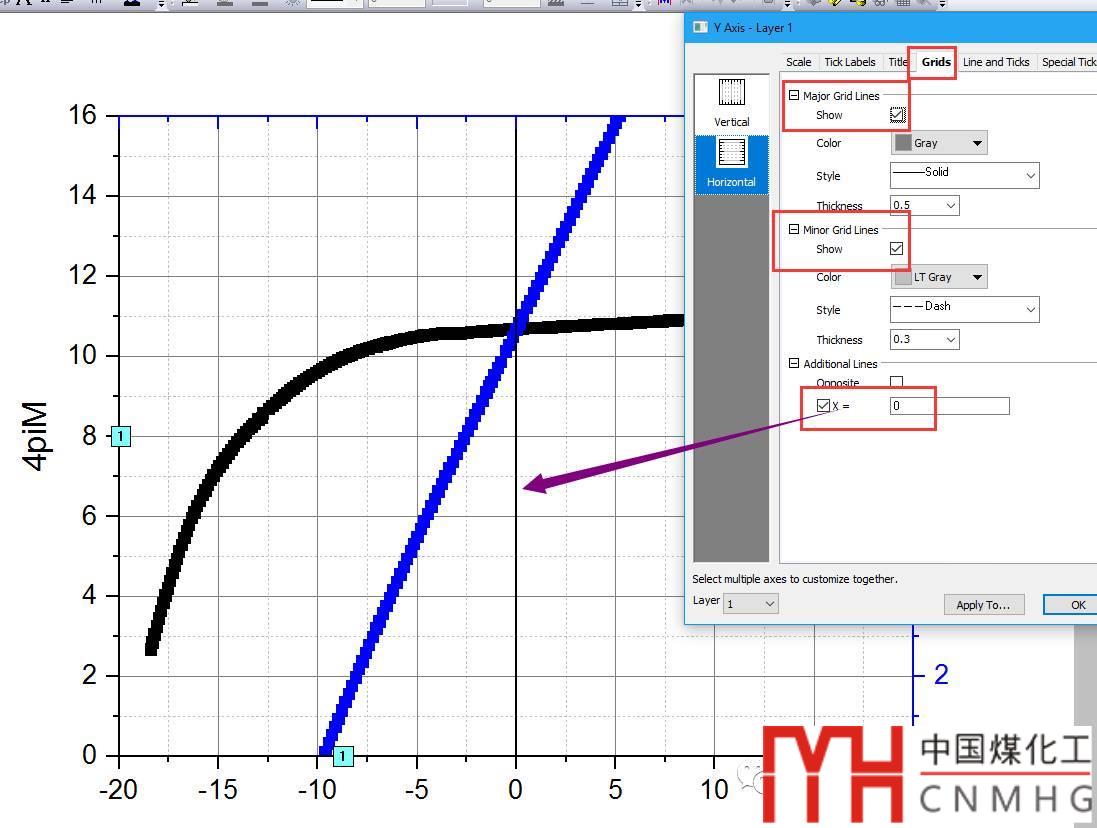Collapse the Additional Lines section
Image resolution: width=1097 pixels, height=828 pixels.
794,364
